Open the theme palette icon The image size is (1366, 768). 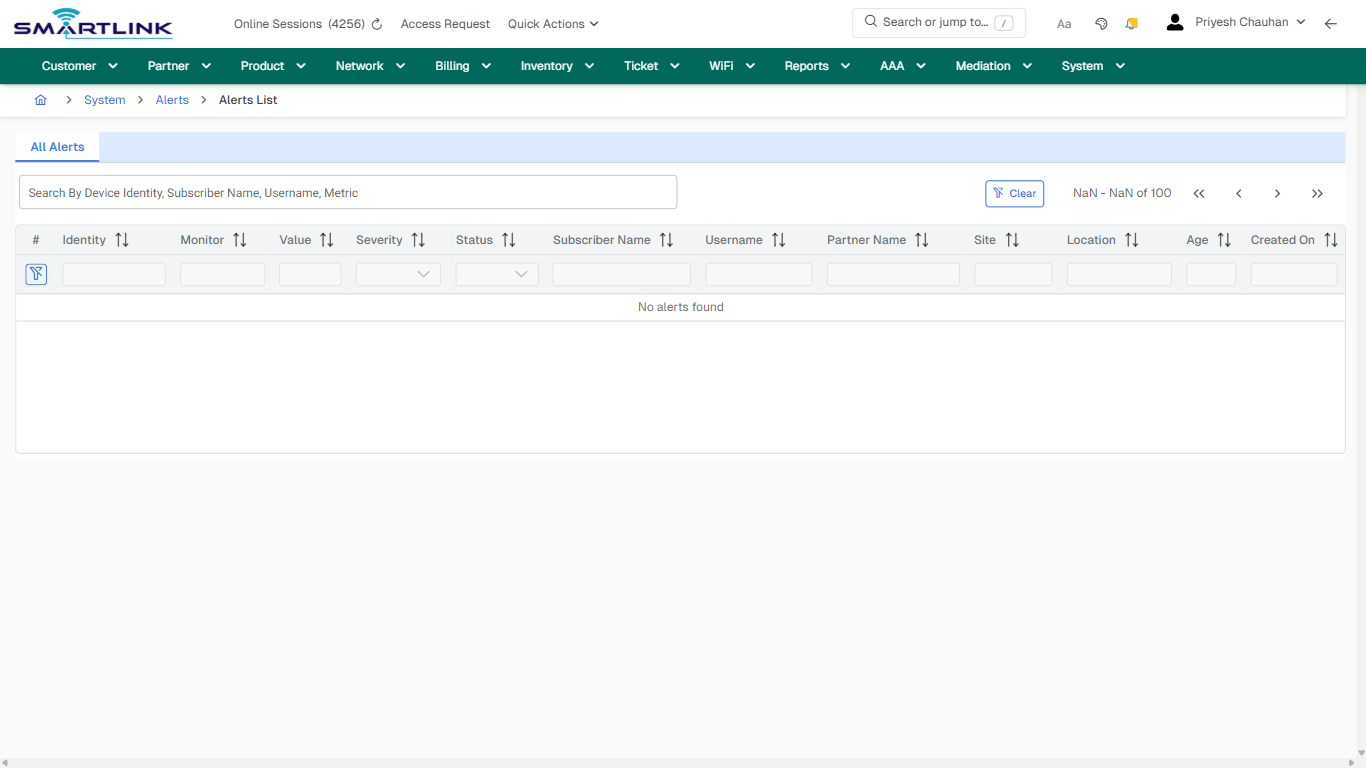point(1101,22)
